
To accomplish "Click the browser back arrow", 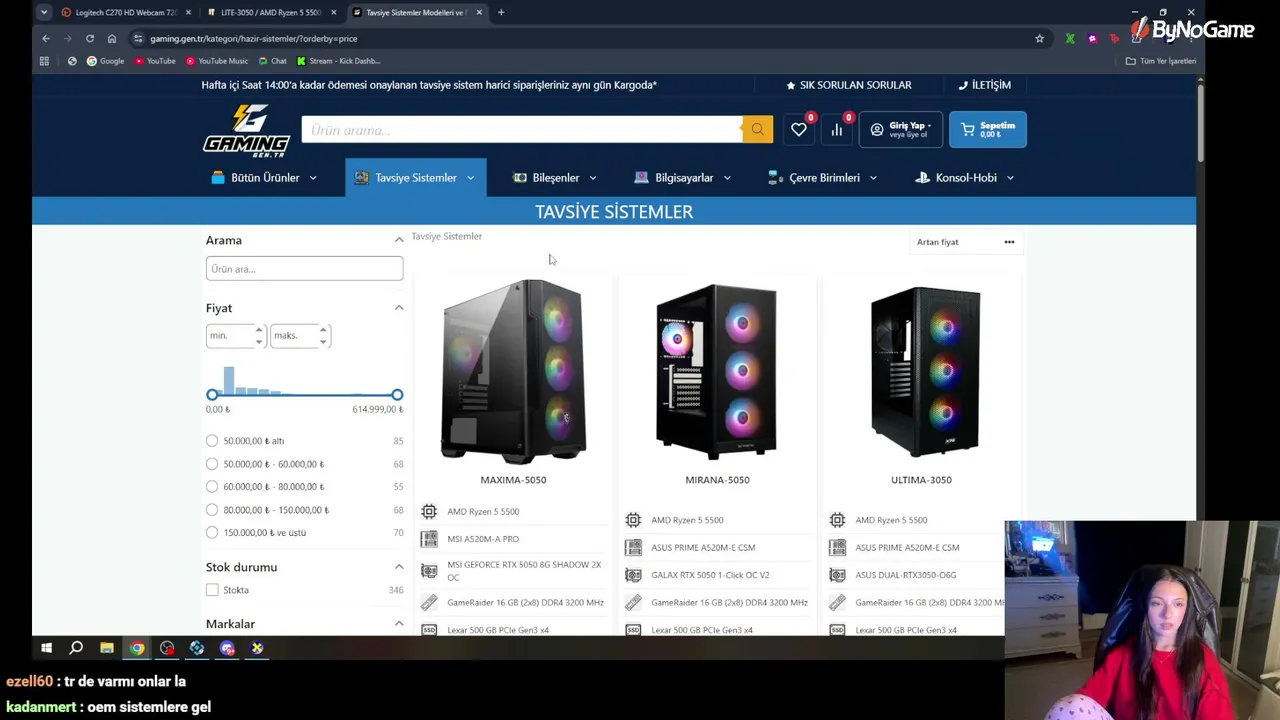I will pyautogui.click(x=46, y=39).
